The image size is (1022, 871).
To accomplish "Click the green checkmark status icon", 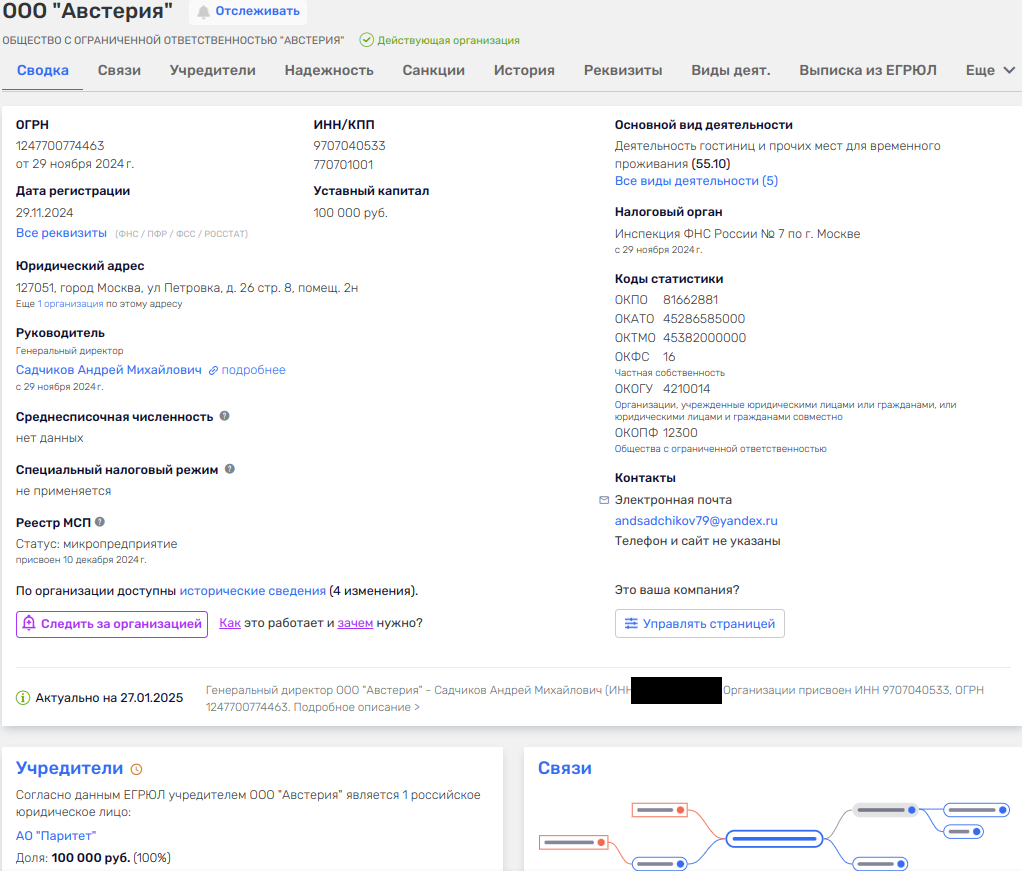I will (x=367, y=40).
